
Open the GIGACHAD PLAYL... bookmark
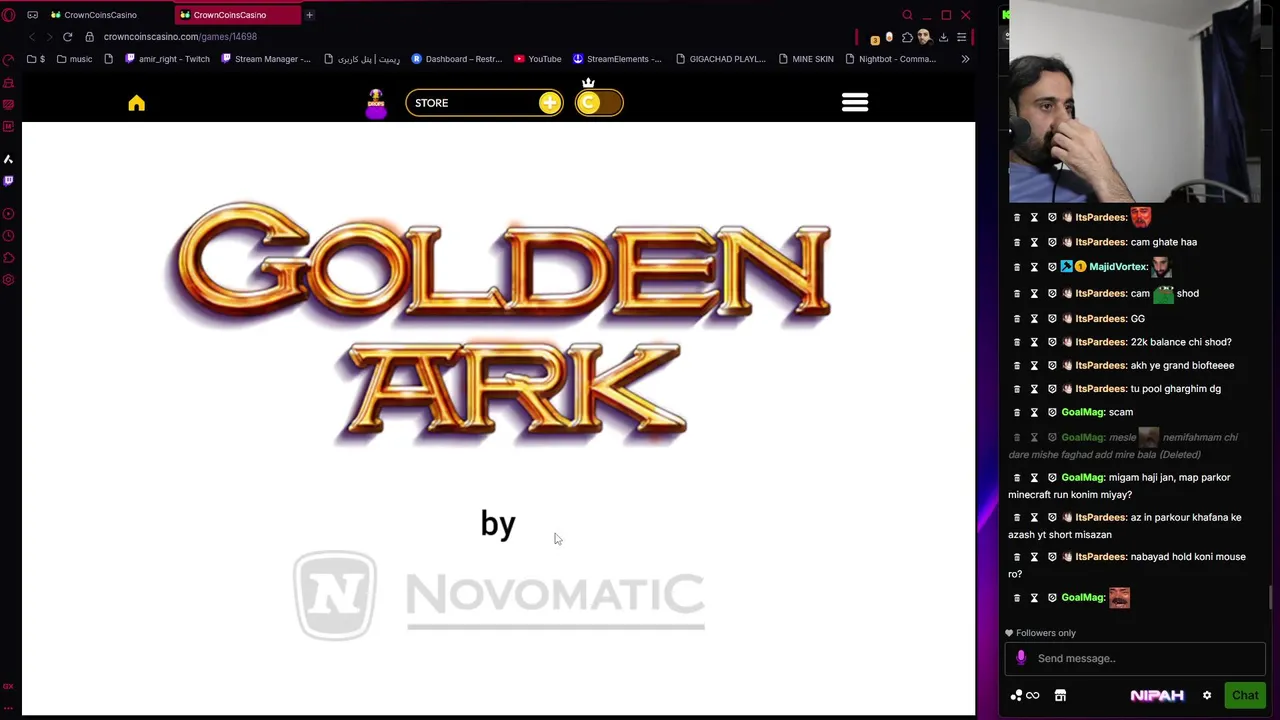(x=721, y=59)
